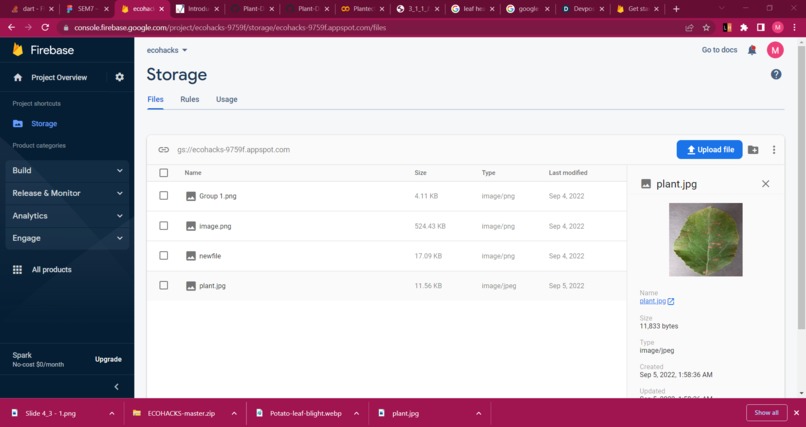Check the Group 1.png checkbox

click(163, 196)
